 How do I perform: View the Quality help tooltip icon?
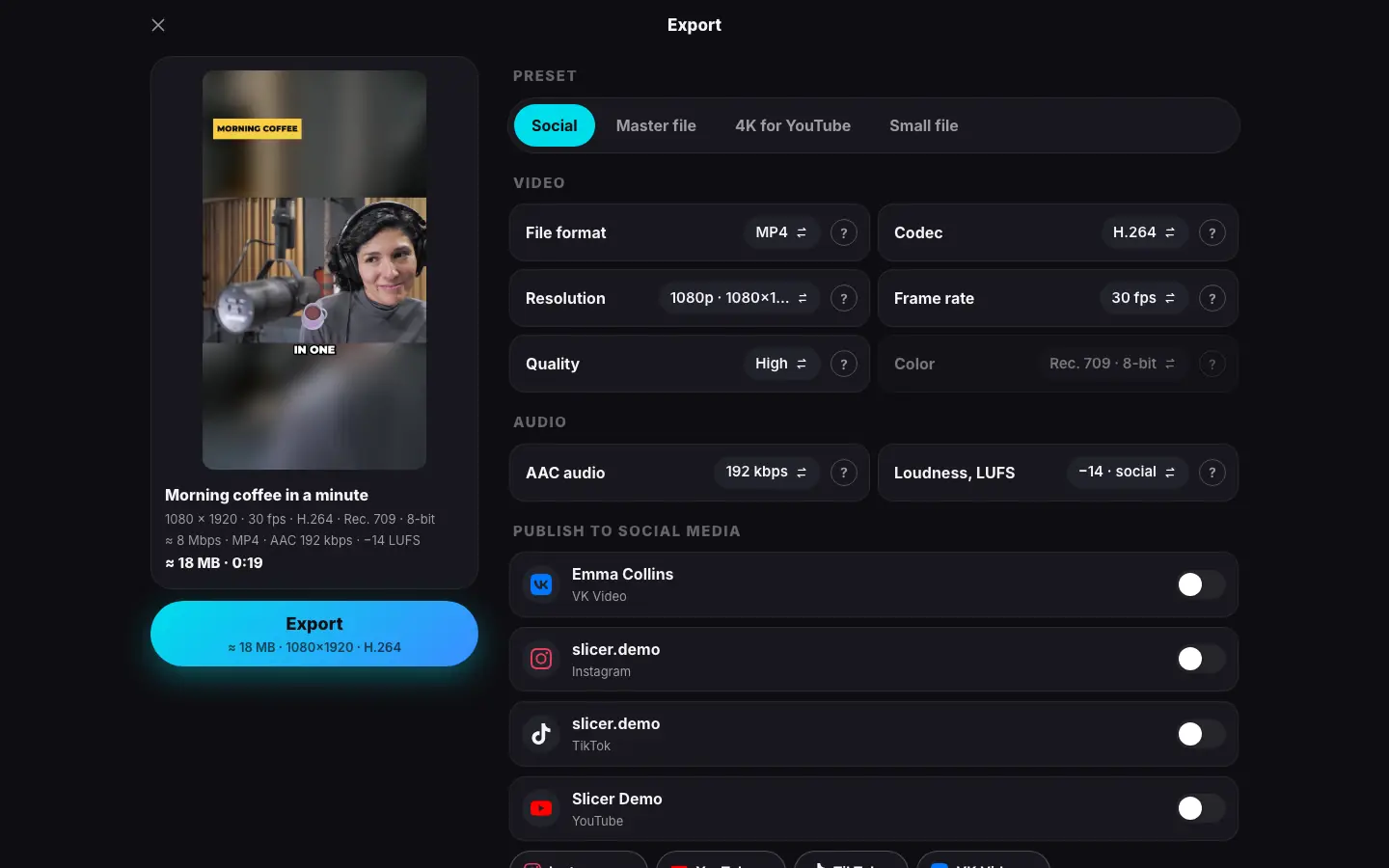[x=844, y=364]
